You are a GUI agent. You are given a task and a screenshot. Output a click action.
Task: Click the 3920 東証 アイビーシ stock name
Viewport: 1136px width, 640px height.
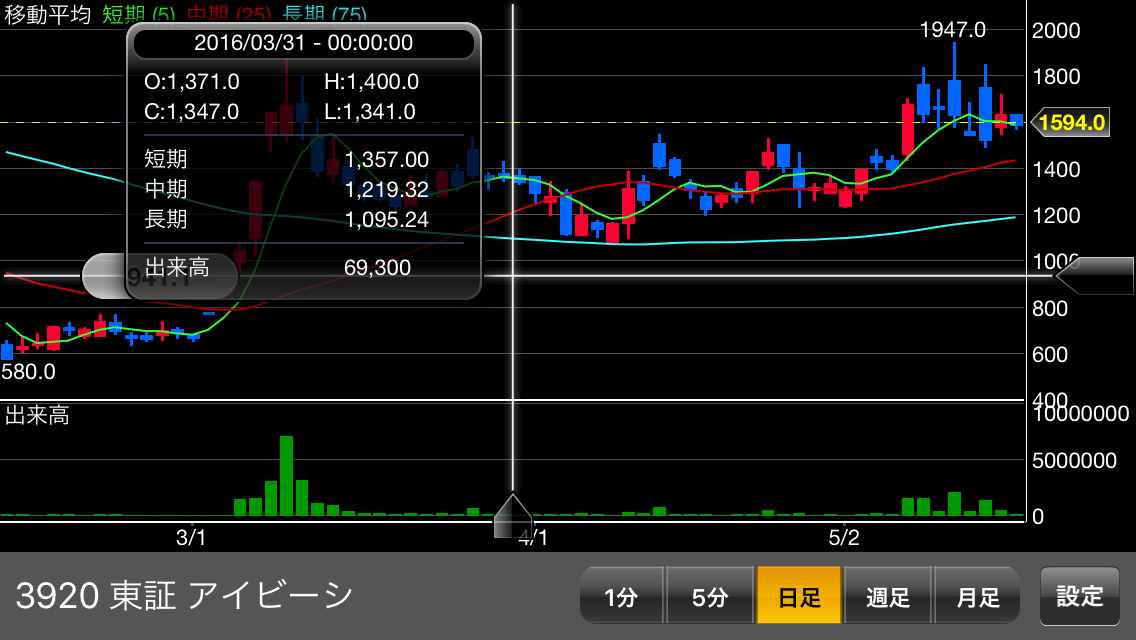coord(185,596)
